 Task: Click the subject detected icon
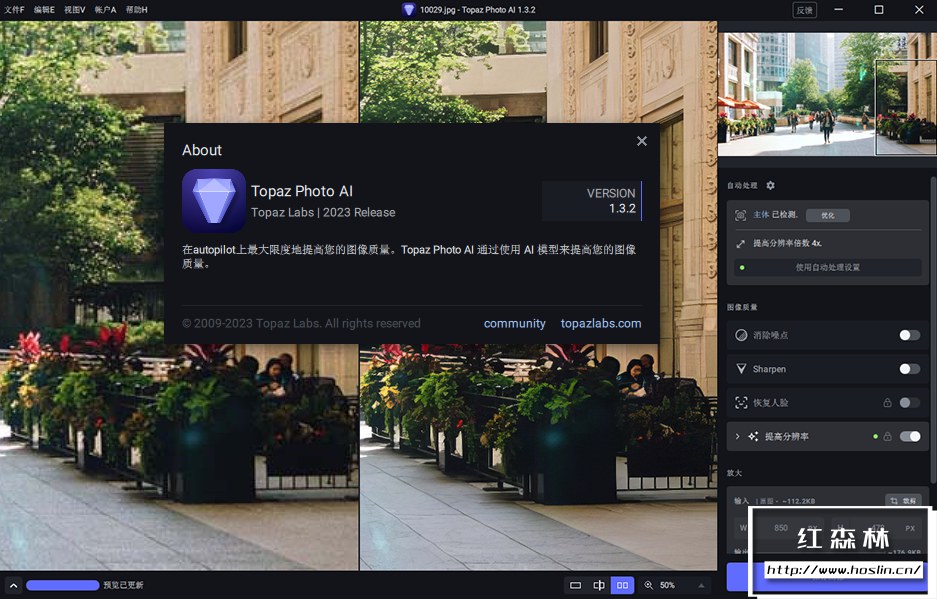(x=740, y=215)
